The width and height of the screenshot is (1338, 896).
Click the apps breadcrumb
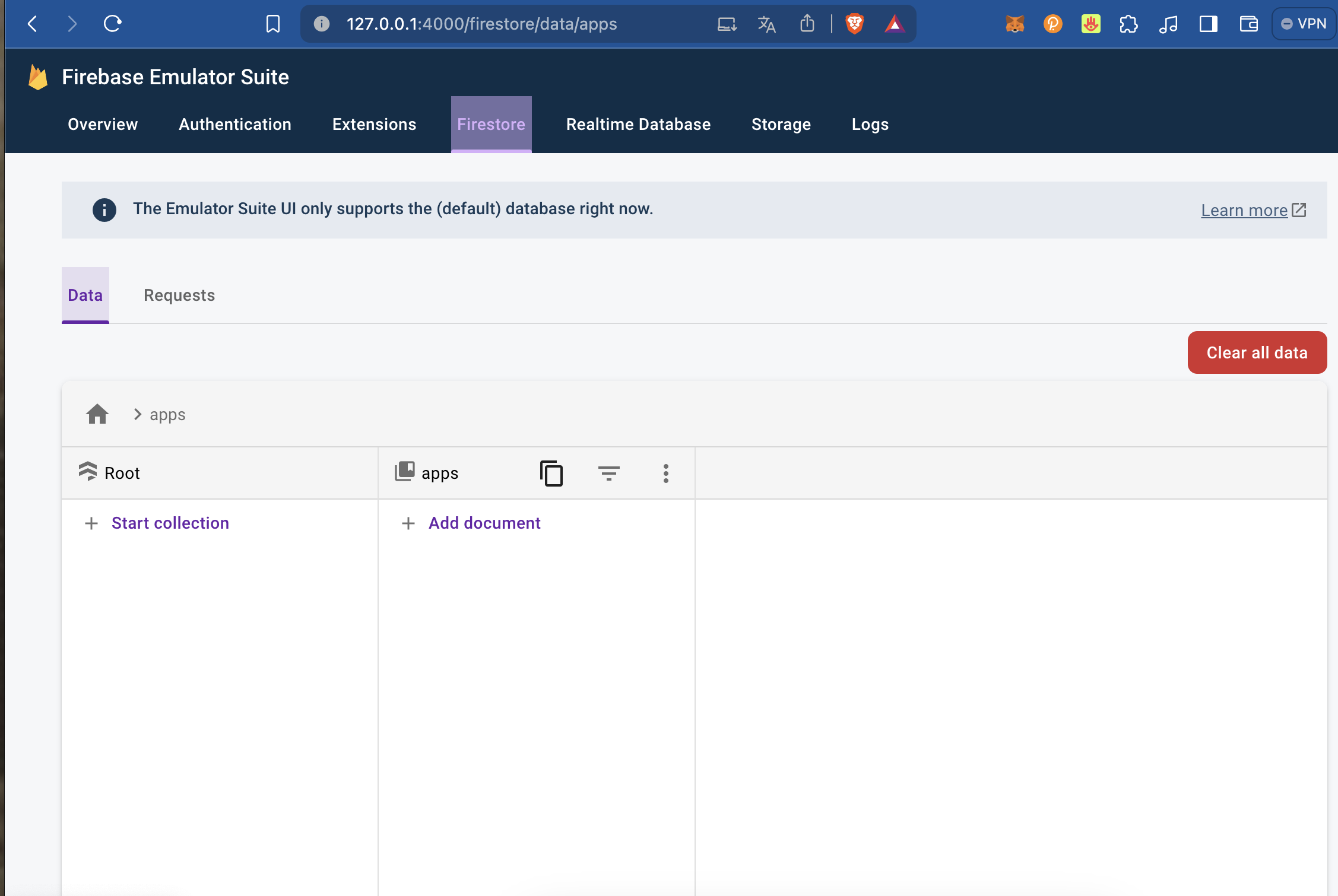coord(167,414)
